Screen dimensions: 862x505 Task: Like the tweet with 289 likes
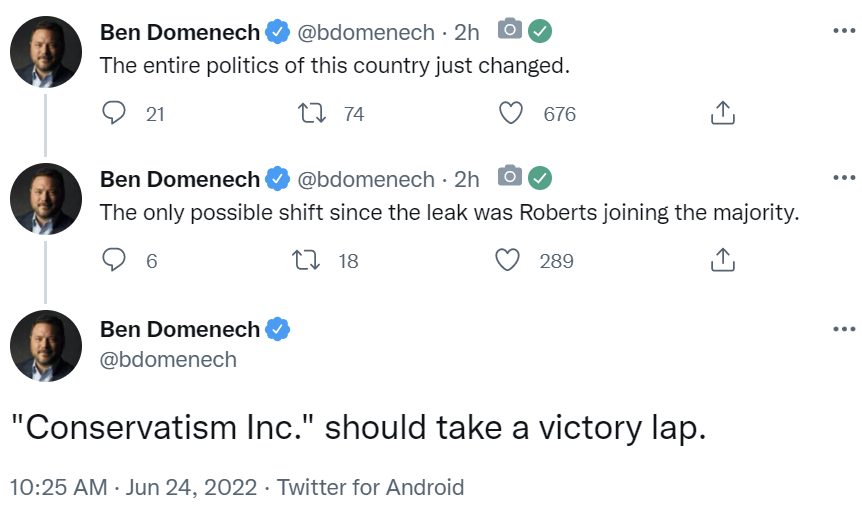click(x=507, y=260)
